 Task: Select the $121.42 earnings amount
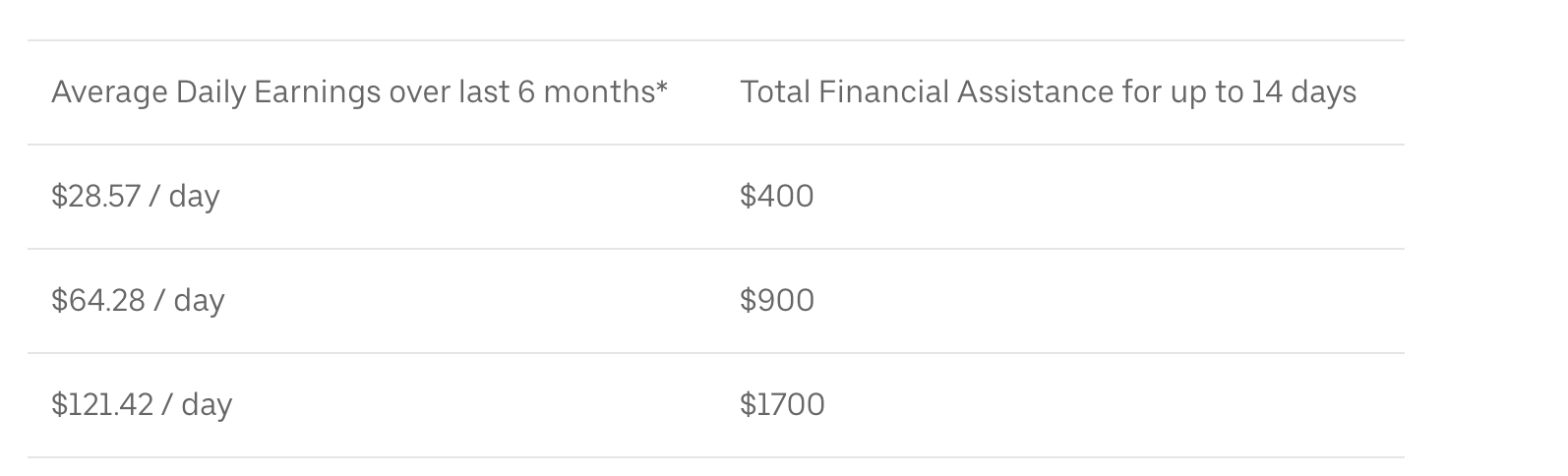click(x=102, y=404)
